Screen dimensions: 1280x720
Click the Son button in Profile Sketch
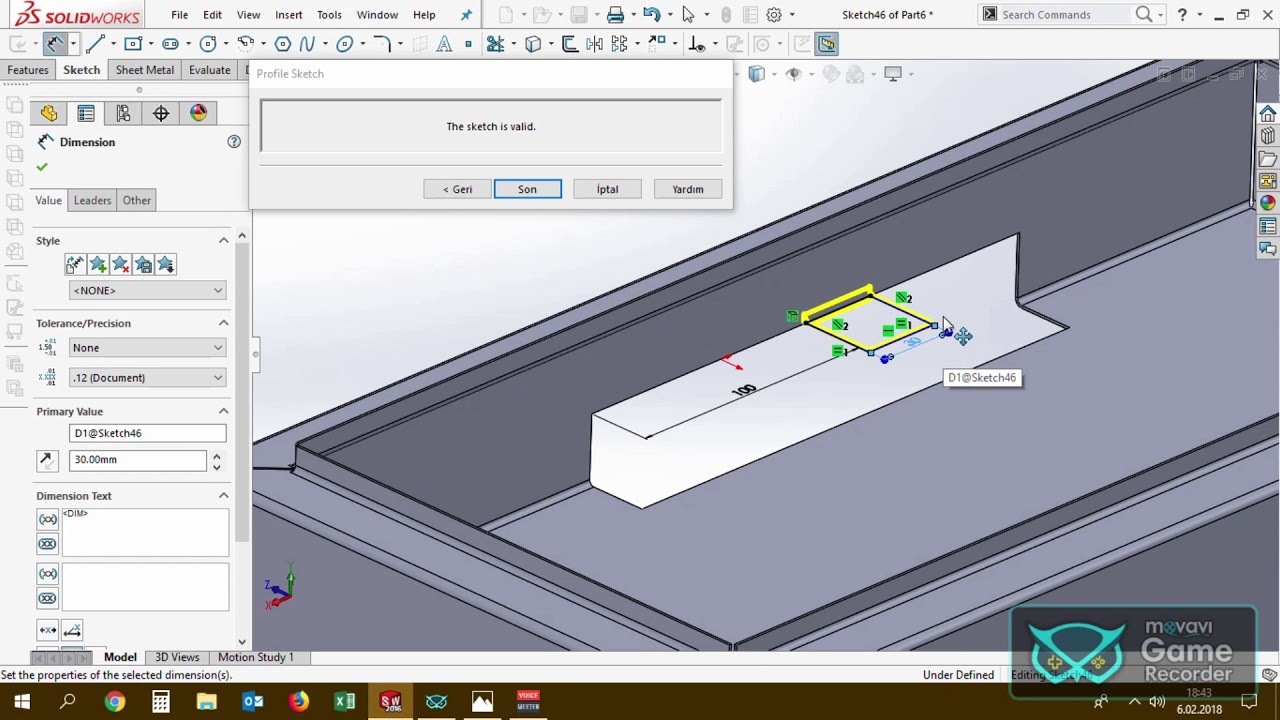527,189
